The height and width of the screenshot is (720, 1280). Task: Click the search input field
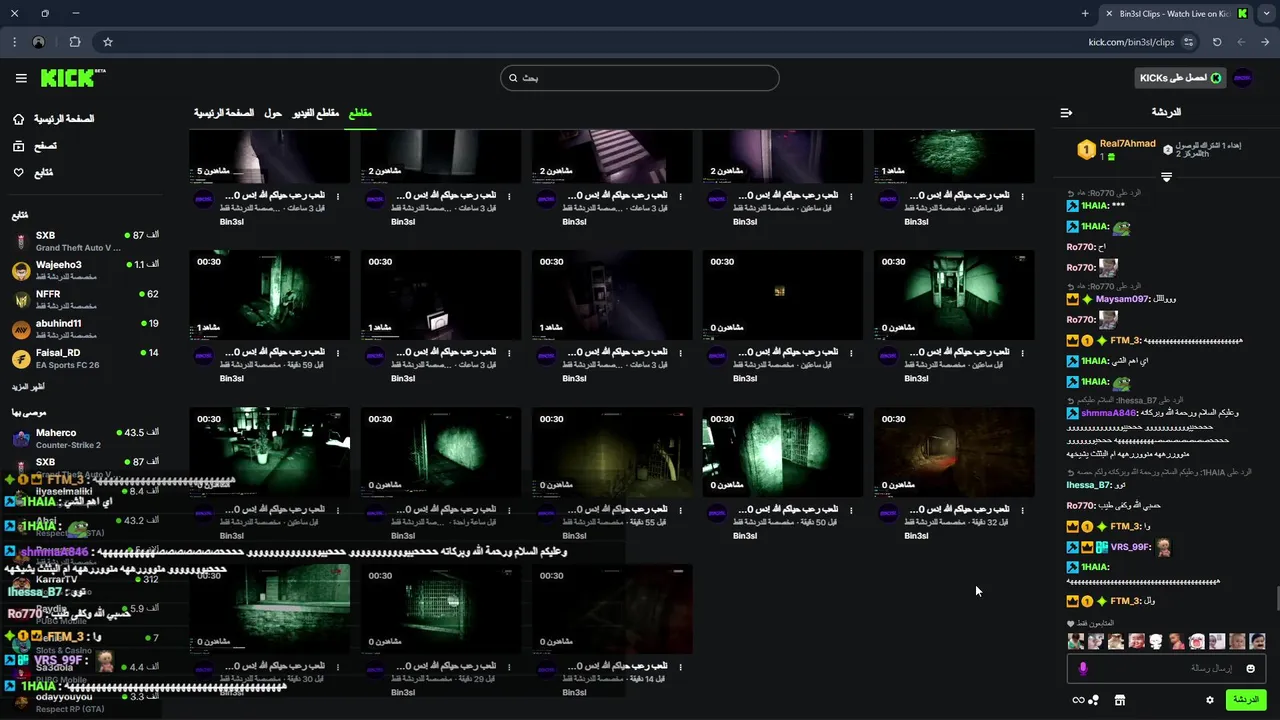640,78
